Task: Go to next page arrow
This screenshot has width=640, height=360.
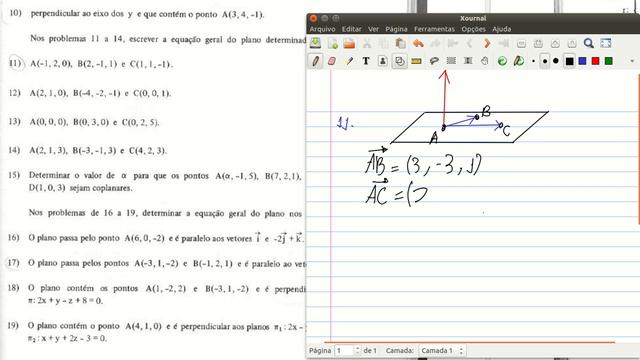Action: click(x=487, y=43)
